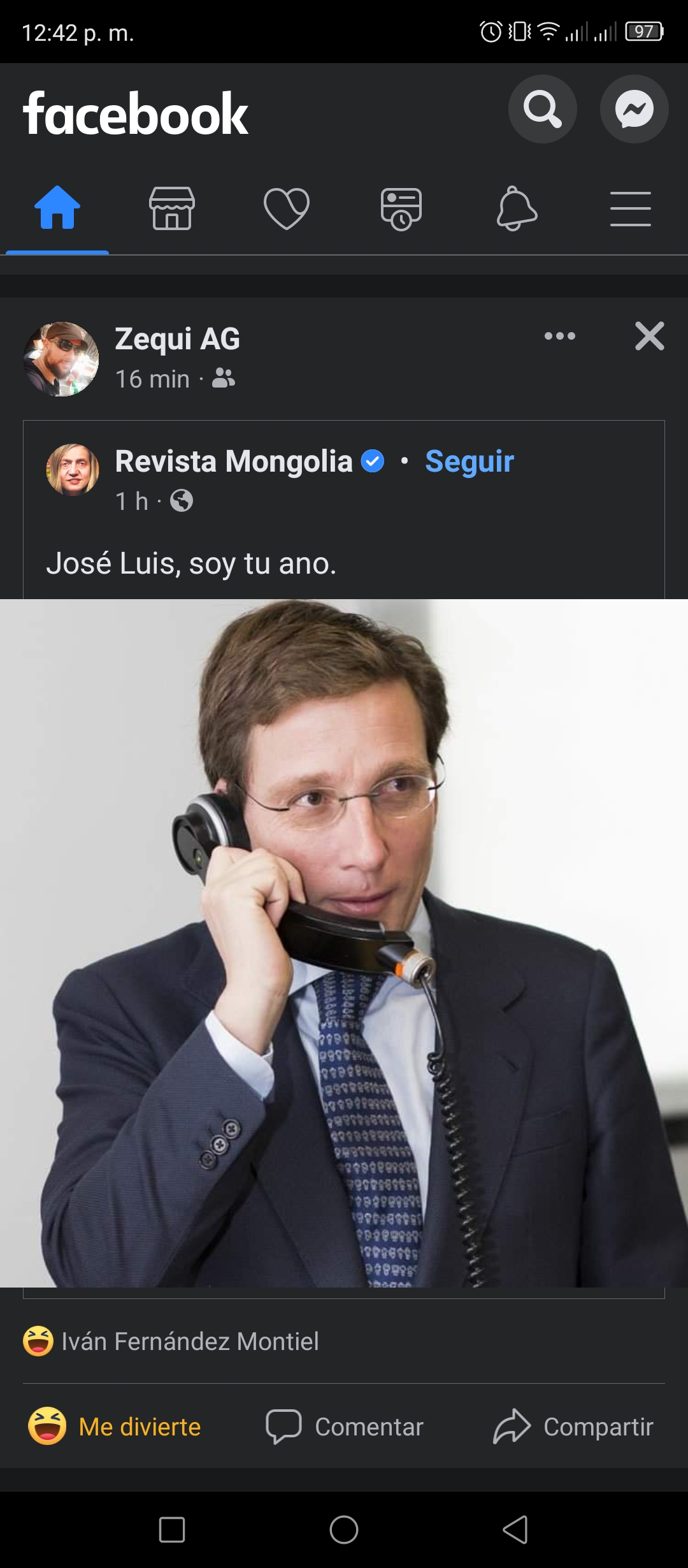Open the shared photo of man on phone
Image resolution: width=688 pixels, height=1568 pixels.
click(x=344, y=943)
